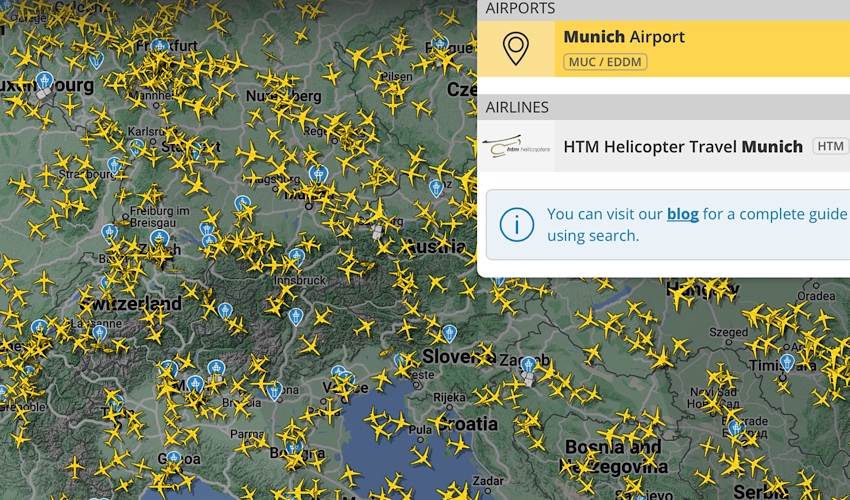Click the airport pin at Zagreb

[x=529, y=364]
